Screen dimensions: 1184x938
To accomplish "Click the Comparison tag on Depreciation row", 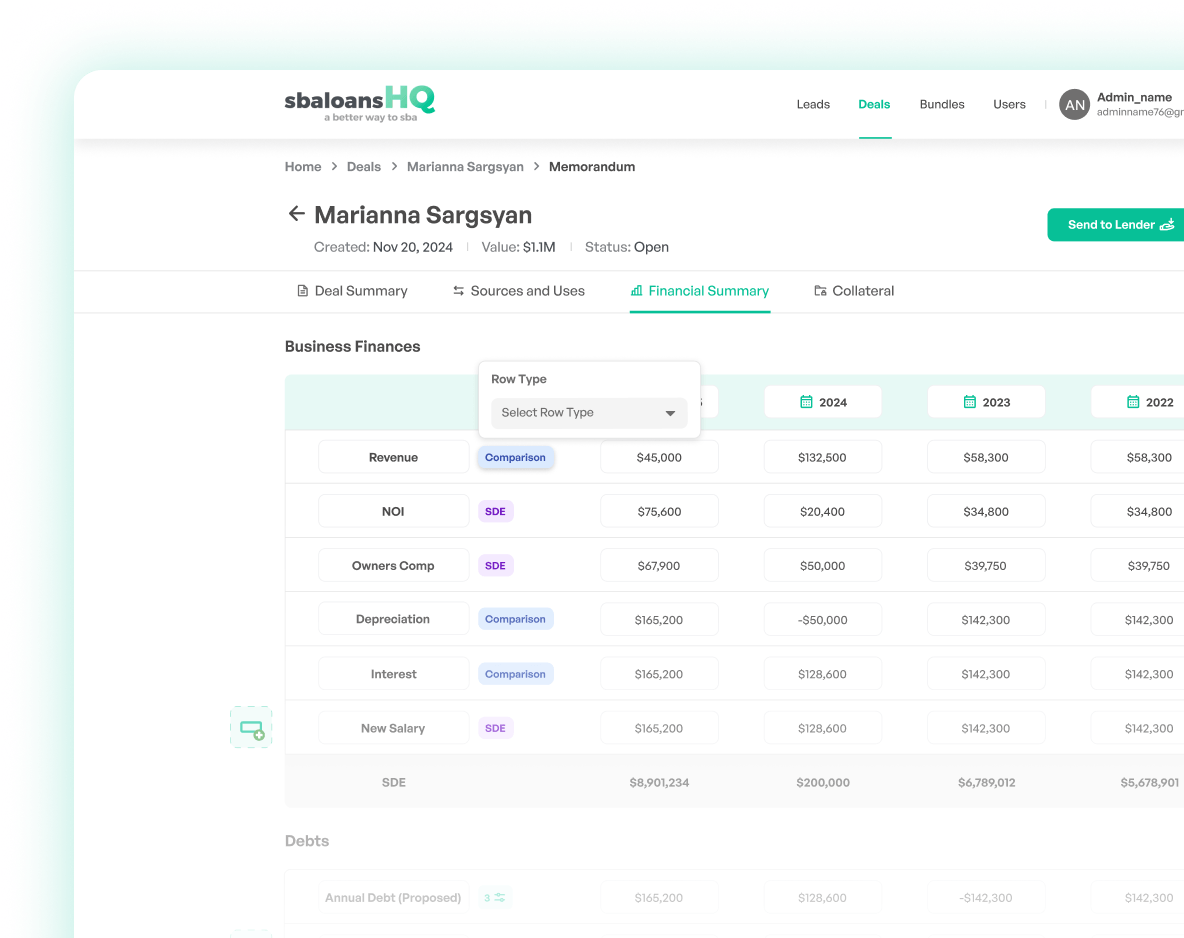I will pos(515,620).
